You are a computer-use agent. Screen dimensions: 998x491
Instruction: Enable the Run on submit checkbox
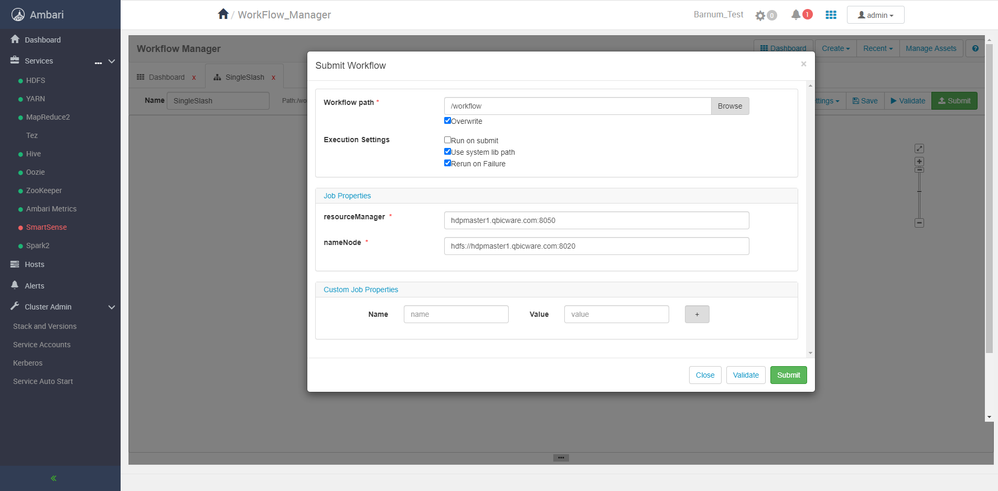447,139
